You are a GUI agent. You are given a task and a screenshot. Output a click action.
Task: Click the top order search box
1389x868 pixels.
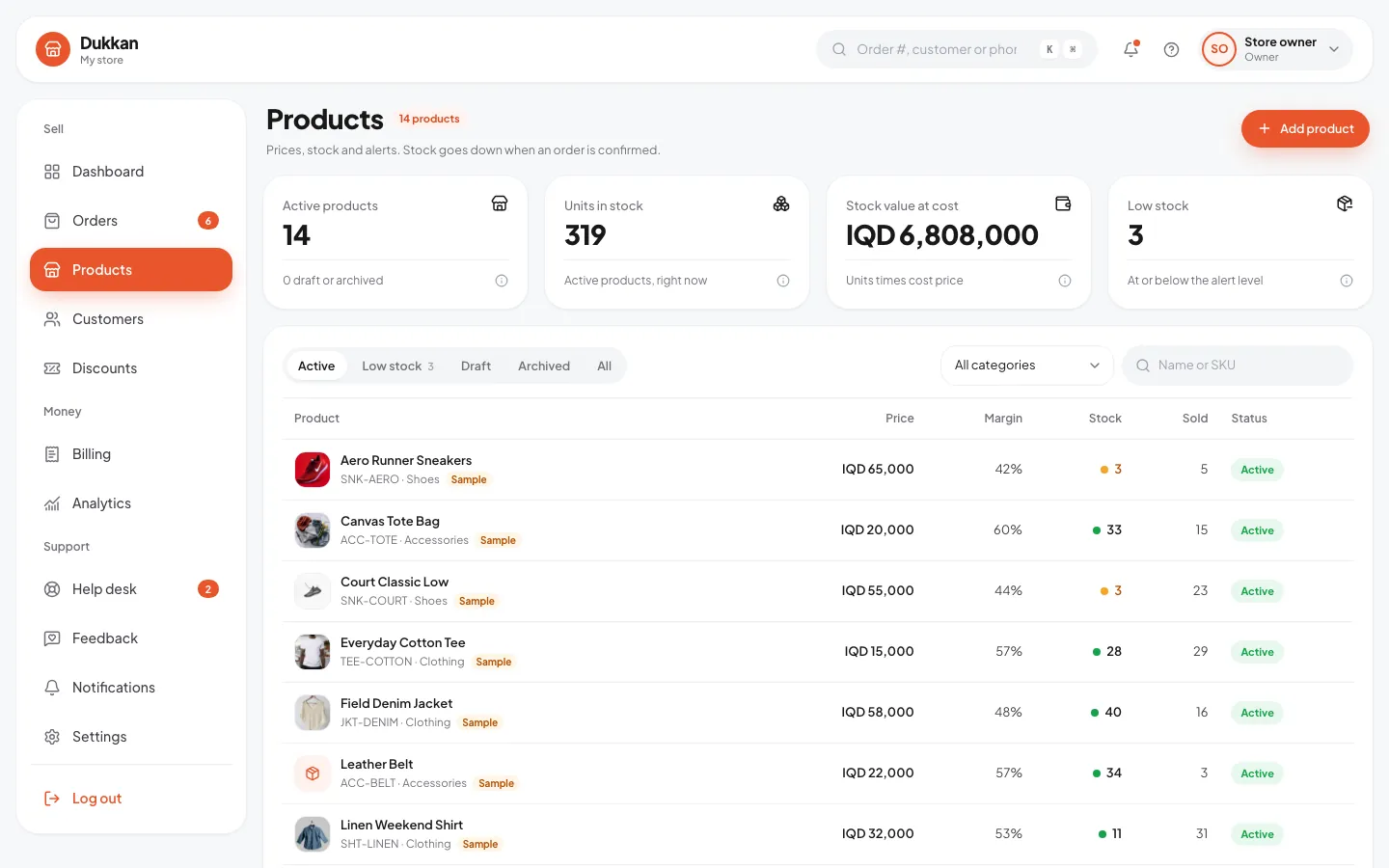tap(957, 49)
